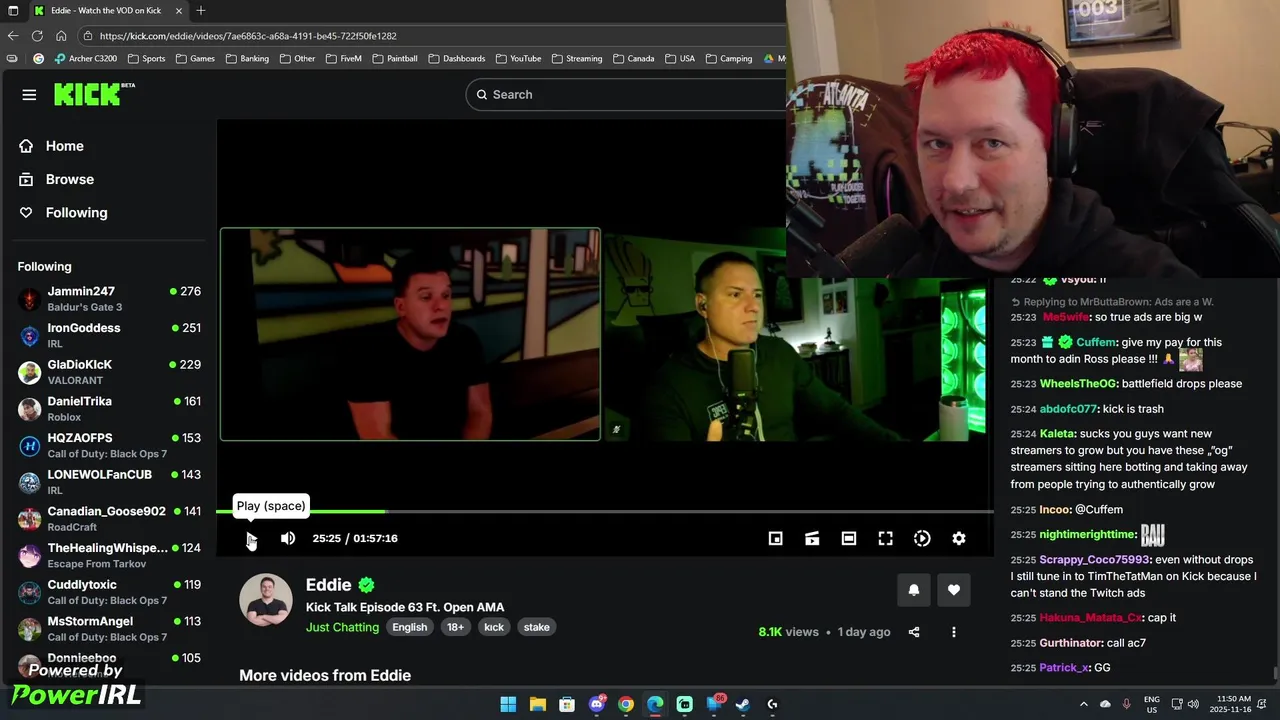
Task: Expand the Games bookmark folder
Action: 195,59
